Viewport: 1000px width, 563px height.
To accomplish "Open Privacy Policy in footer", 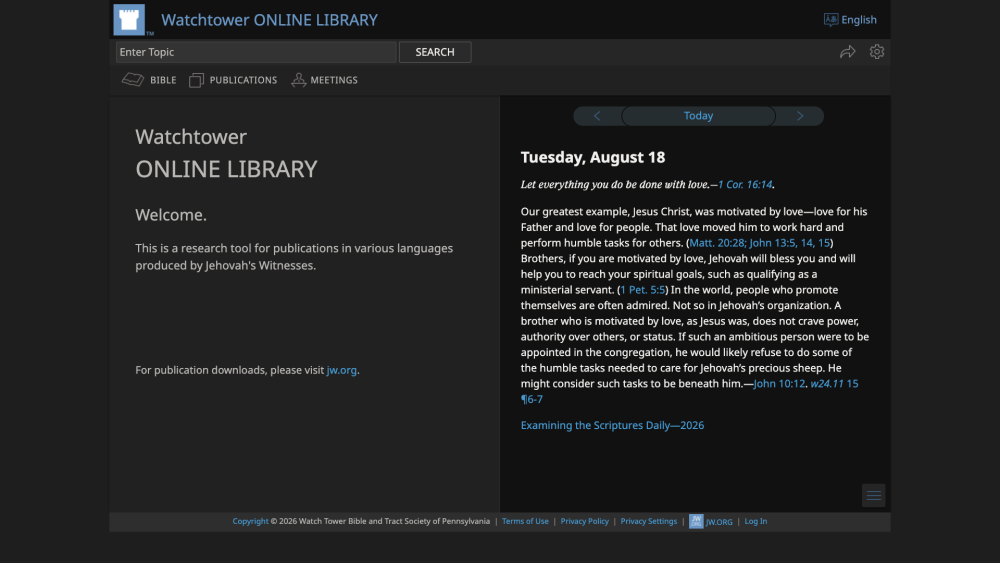I will pyautogui.click(x=584, y=521).
